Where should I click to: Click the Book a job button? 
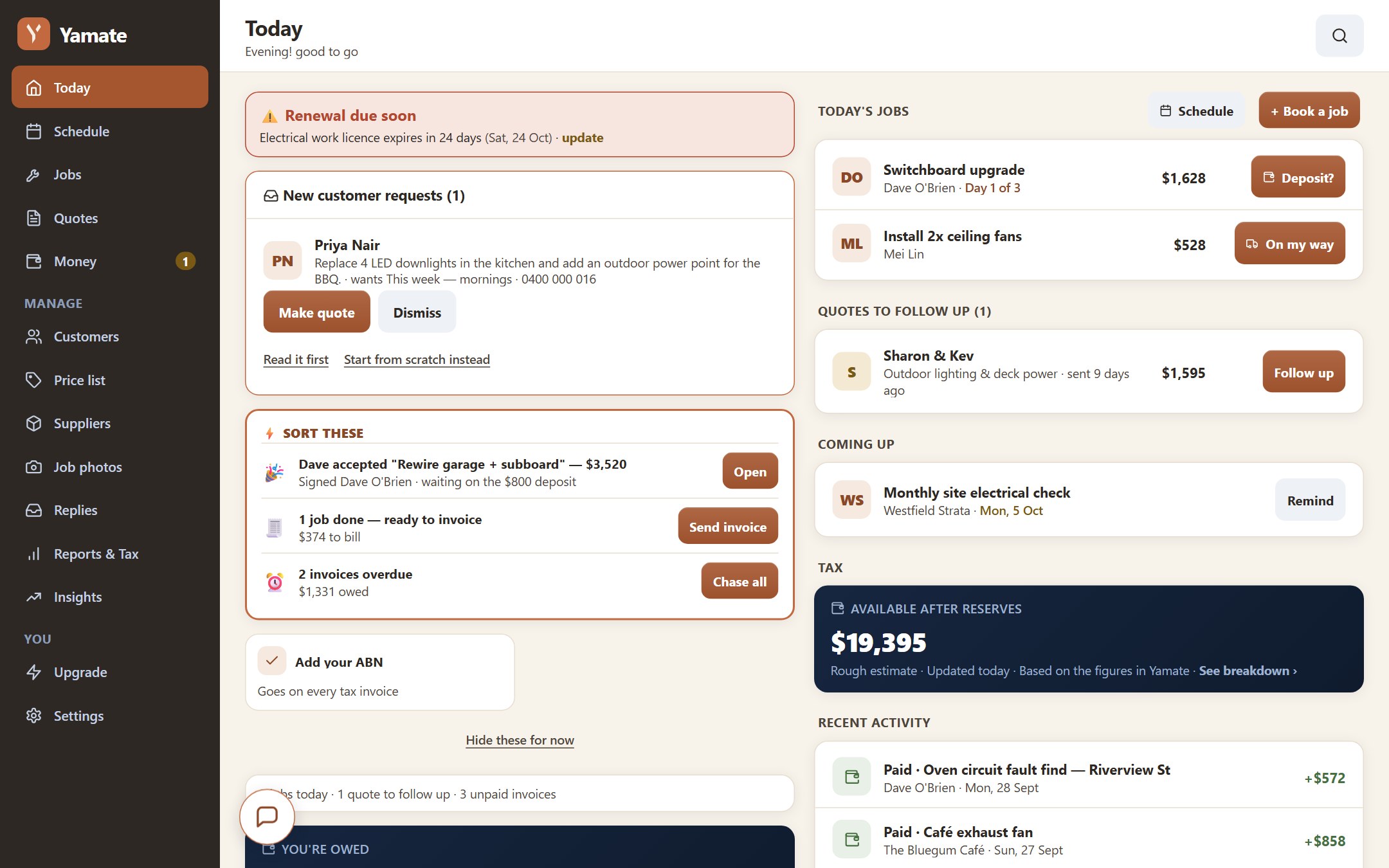(x=1309, y=111)
